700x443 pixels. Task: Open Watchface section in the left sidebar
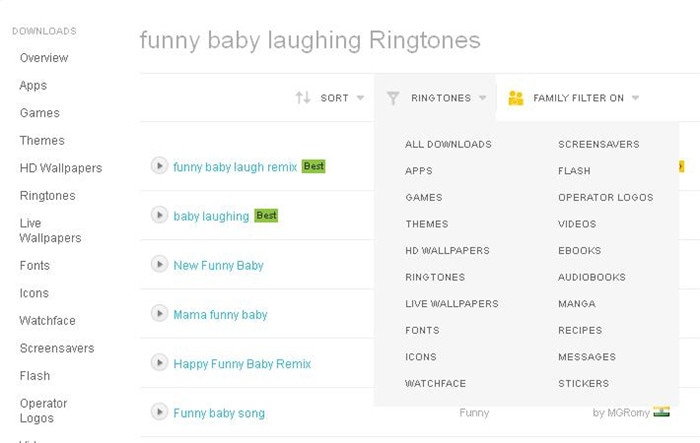[47, 321]
